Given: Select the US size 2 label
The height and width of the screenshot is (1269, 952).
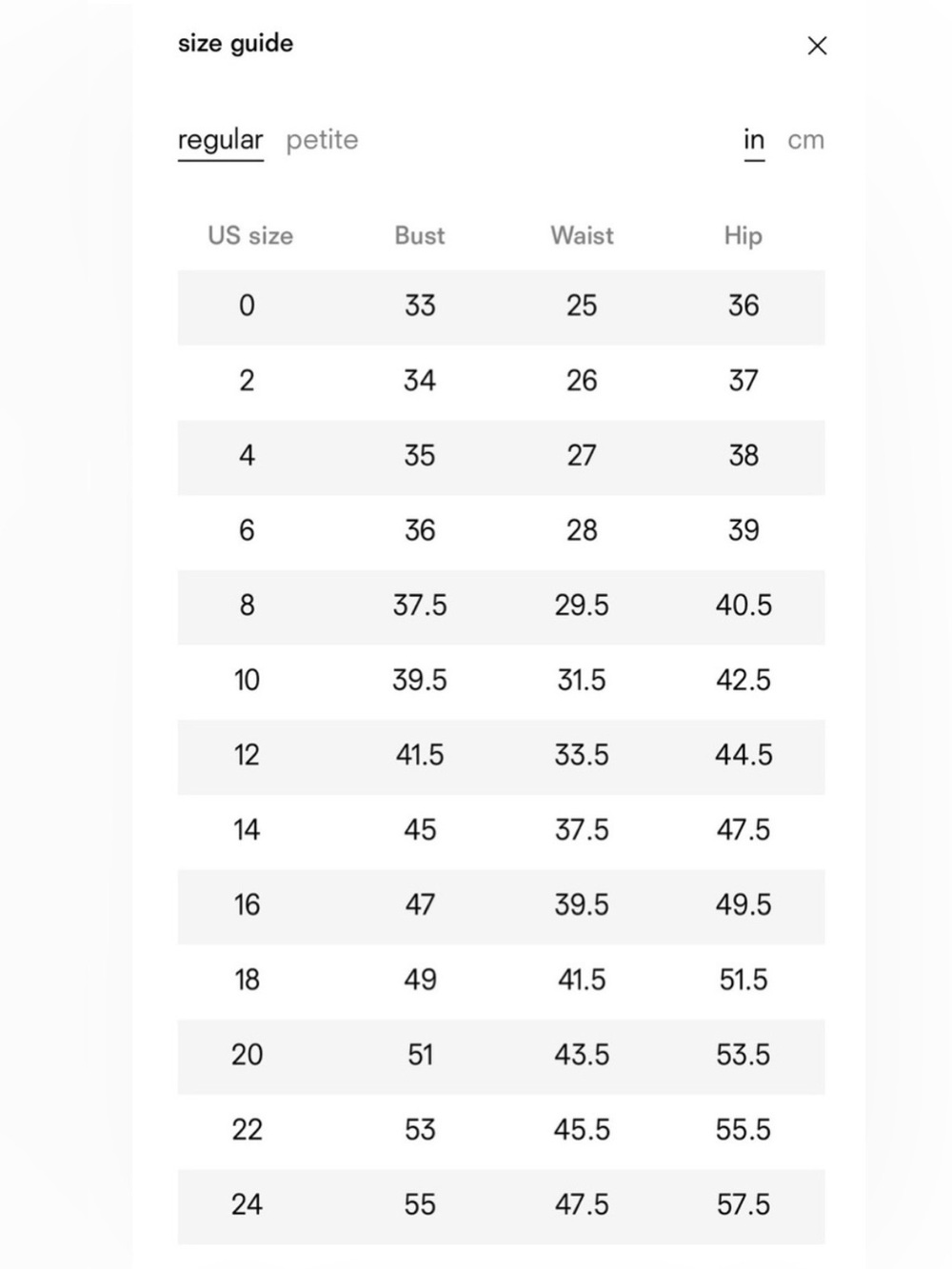Looking at the screenshot, I should pos(247,381).
